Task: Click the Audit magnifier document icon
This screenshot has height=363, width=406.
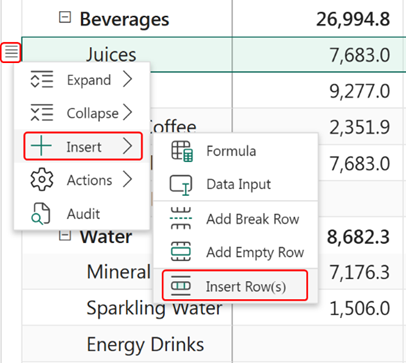Action: (41, 214)
